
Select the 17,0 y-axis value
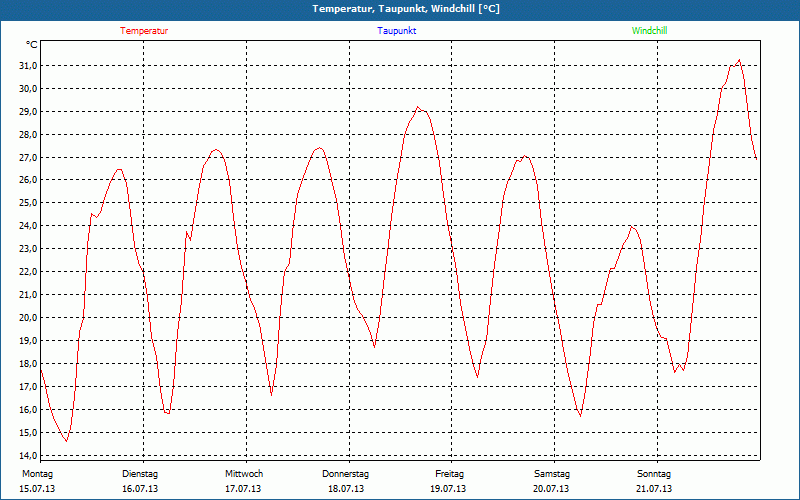pyautogui.click(x=28, y=387)
